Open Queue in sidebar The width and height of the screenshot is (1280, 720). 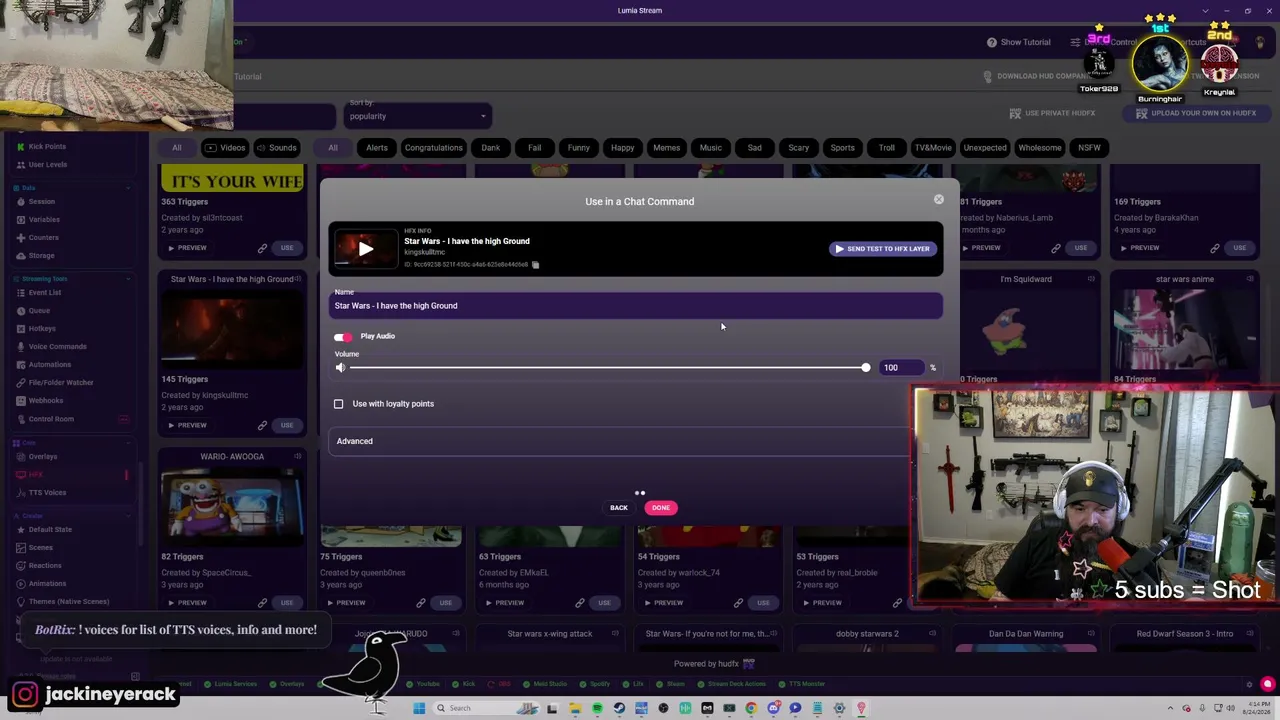(39, 311)
